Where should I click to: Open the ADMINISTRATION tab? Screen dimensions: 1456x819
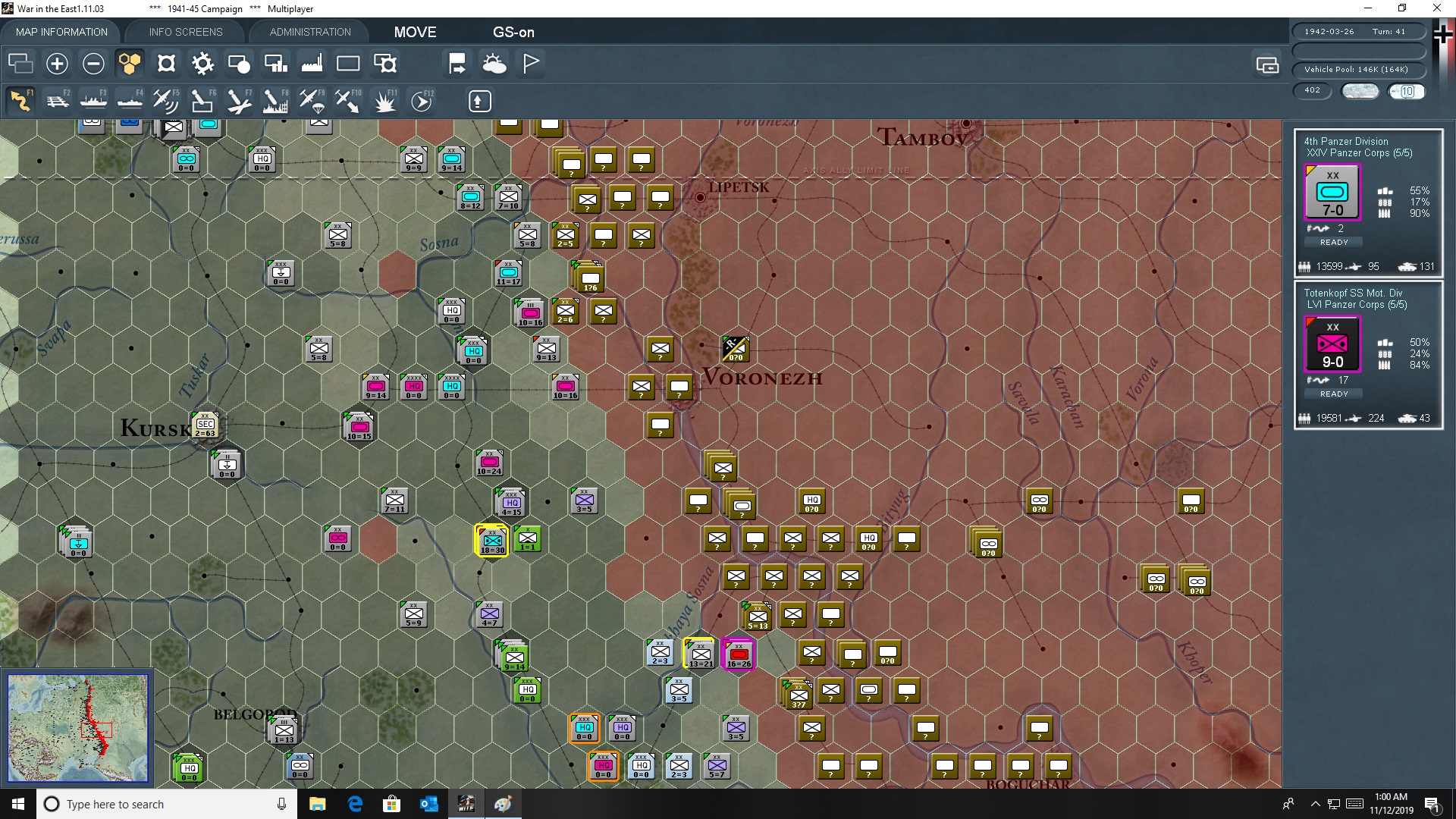click(x=310, y=32)
